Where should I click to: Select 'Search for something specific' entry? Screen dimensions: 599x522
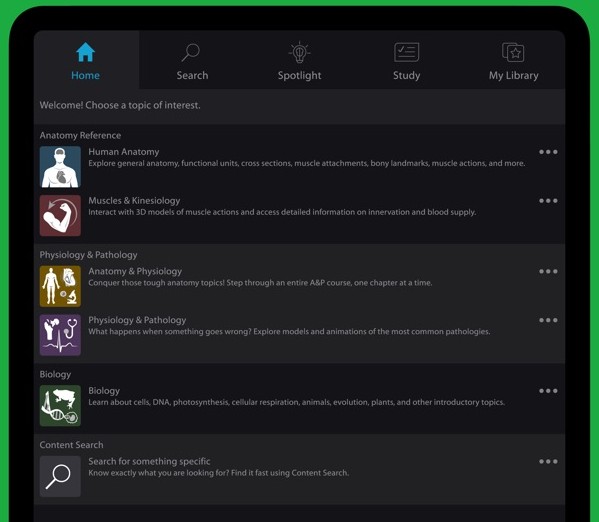click(149, 461)
